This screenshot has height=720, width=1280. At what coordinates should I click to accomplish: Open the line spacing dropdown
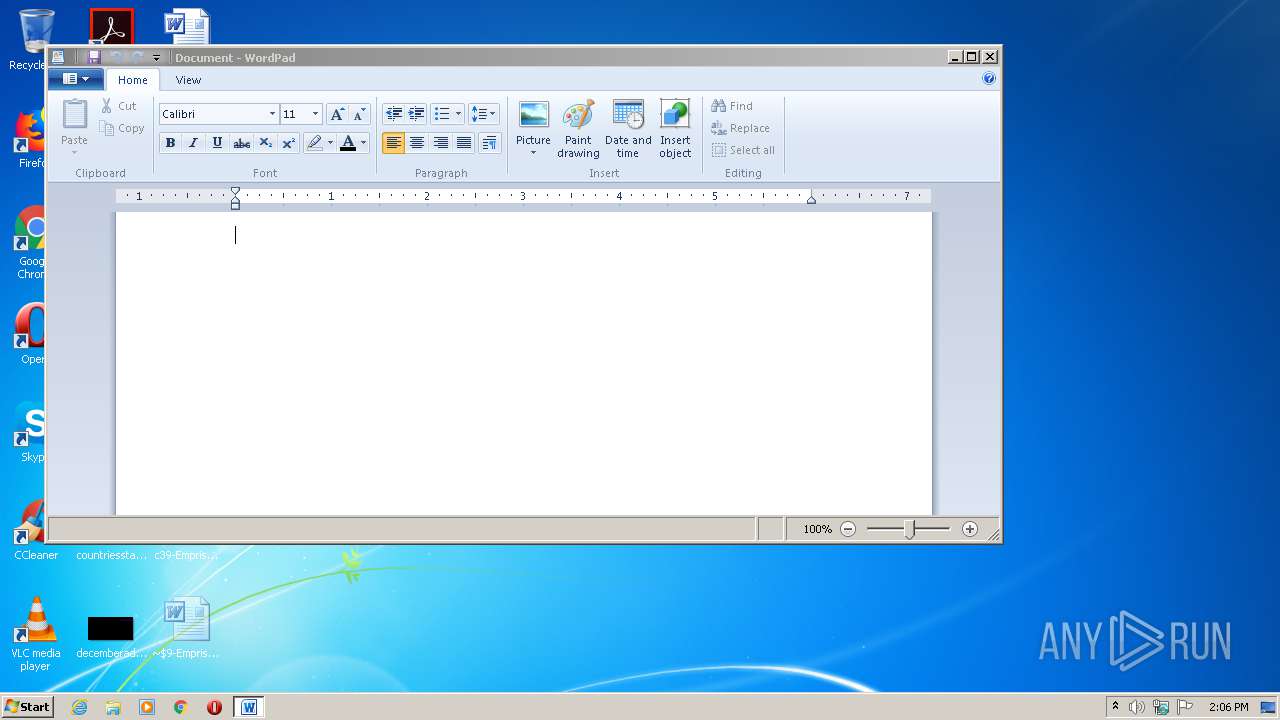(x=483, y=114)
